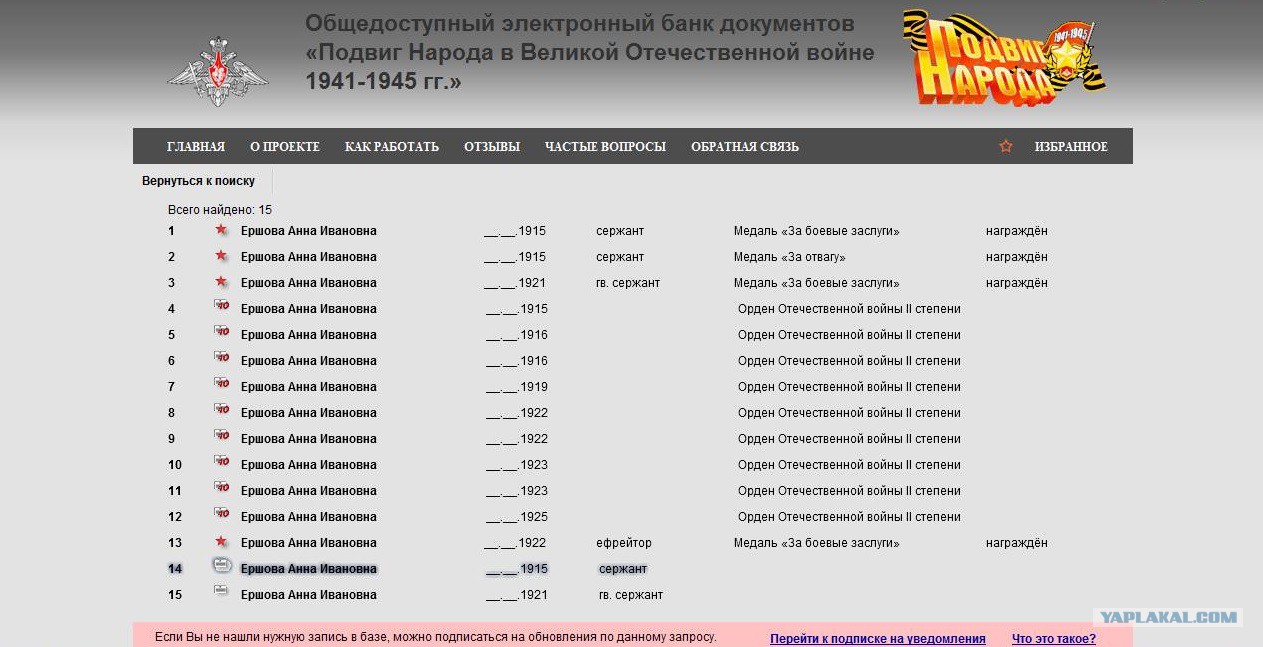Click Медаль «За боевые заслуги» in row 13
The image size is (1263, 647).
pos(817,543)
